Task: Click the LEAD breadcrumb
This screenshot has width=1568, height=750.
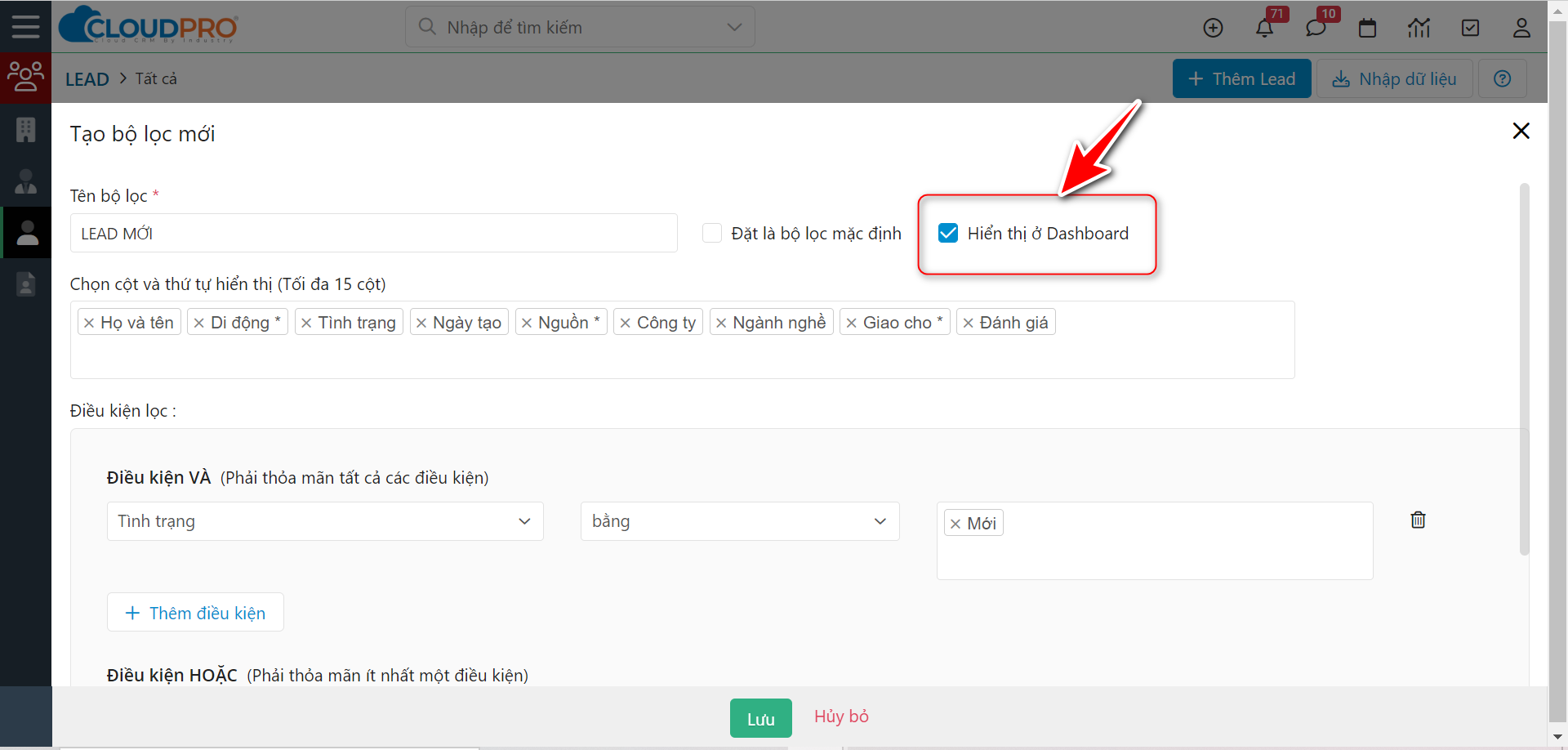Action: pos(87,79)
